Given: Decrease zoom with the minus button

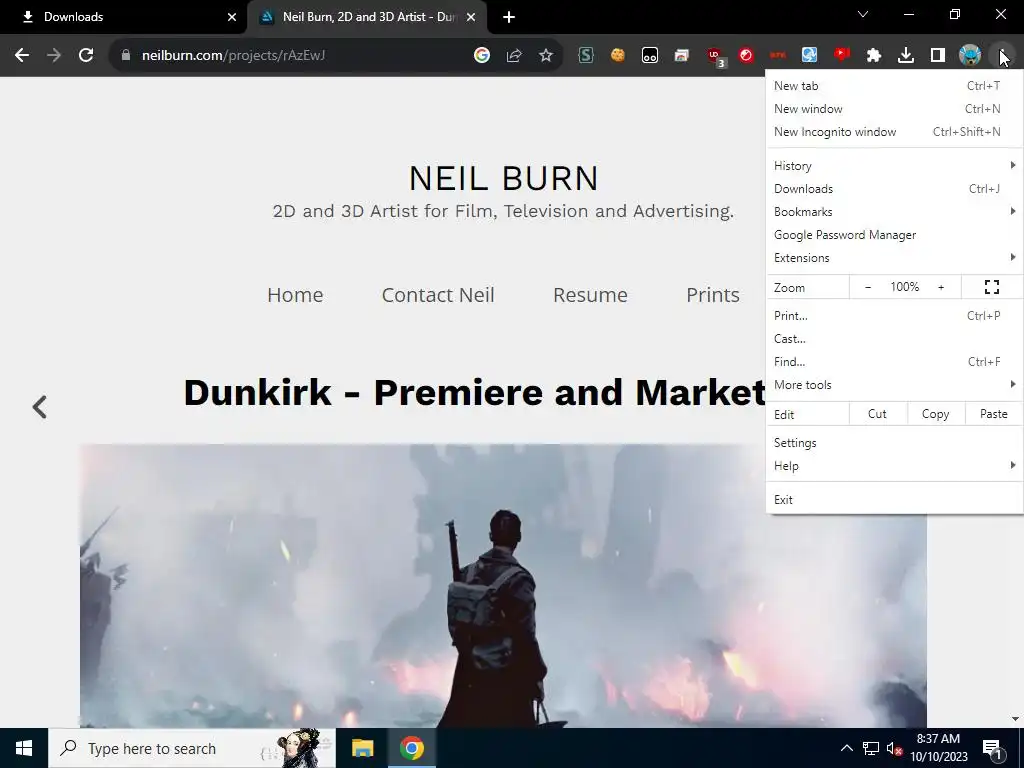Looking at the screenshot, I should [868, 287].
